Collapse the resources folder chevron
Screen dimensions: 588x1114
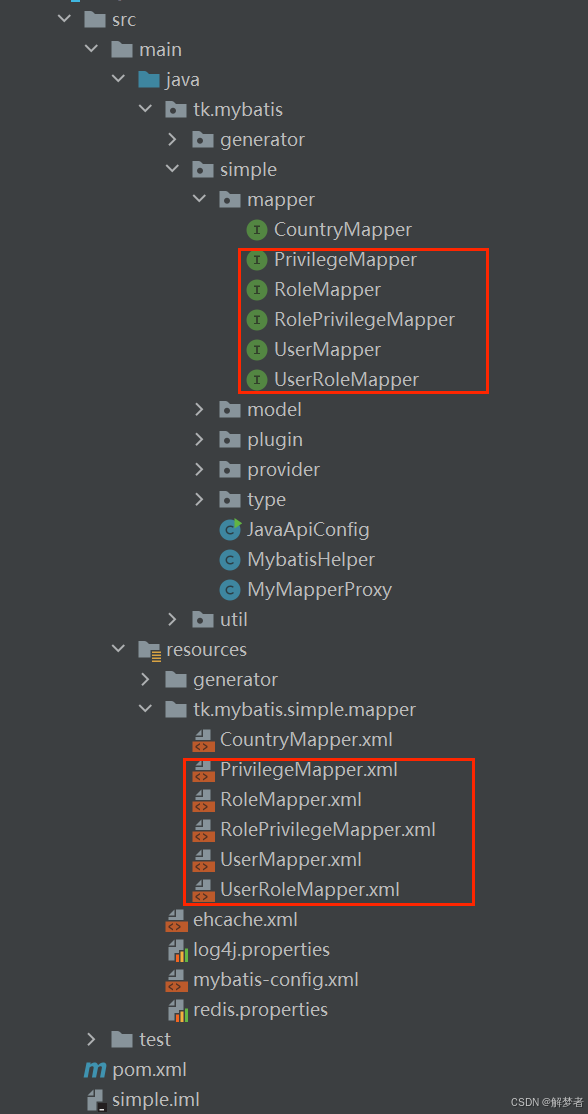pos(119,649)
